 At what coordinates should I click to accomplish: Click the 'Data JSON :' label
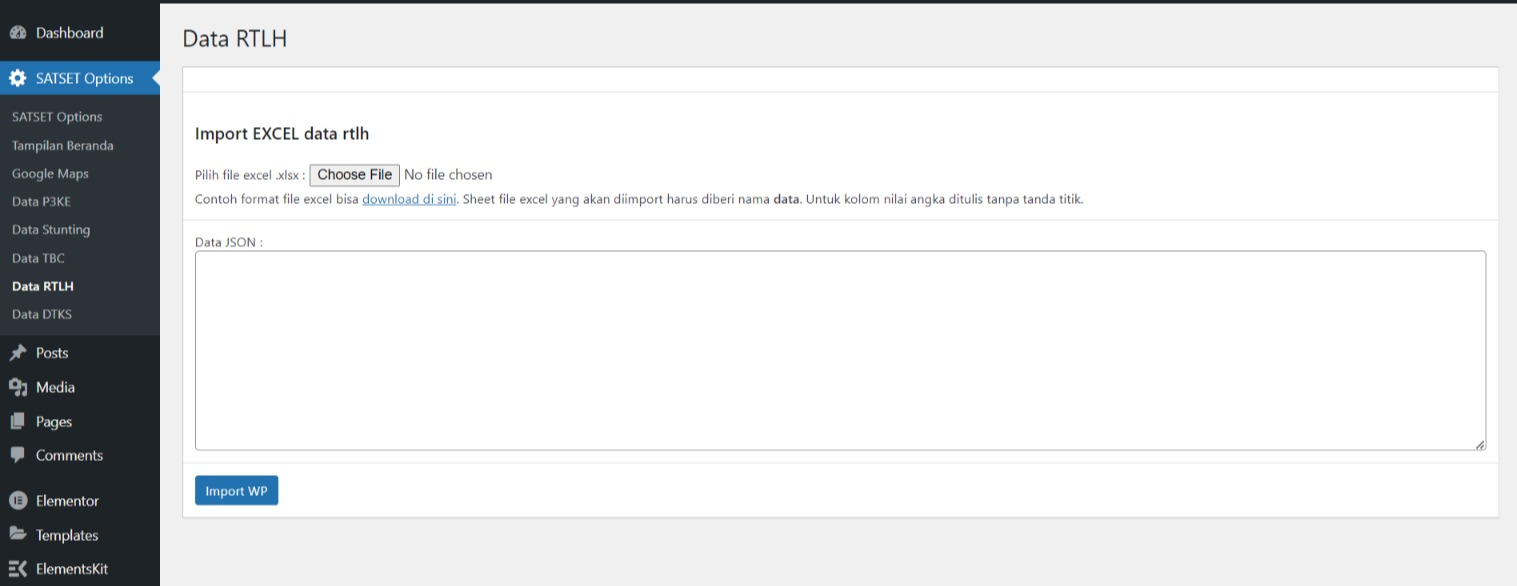click(x=229, y=242)
